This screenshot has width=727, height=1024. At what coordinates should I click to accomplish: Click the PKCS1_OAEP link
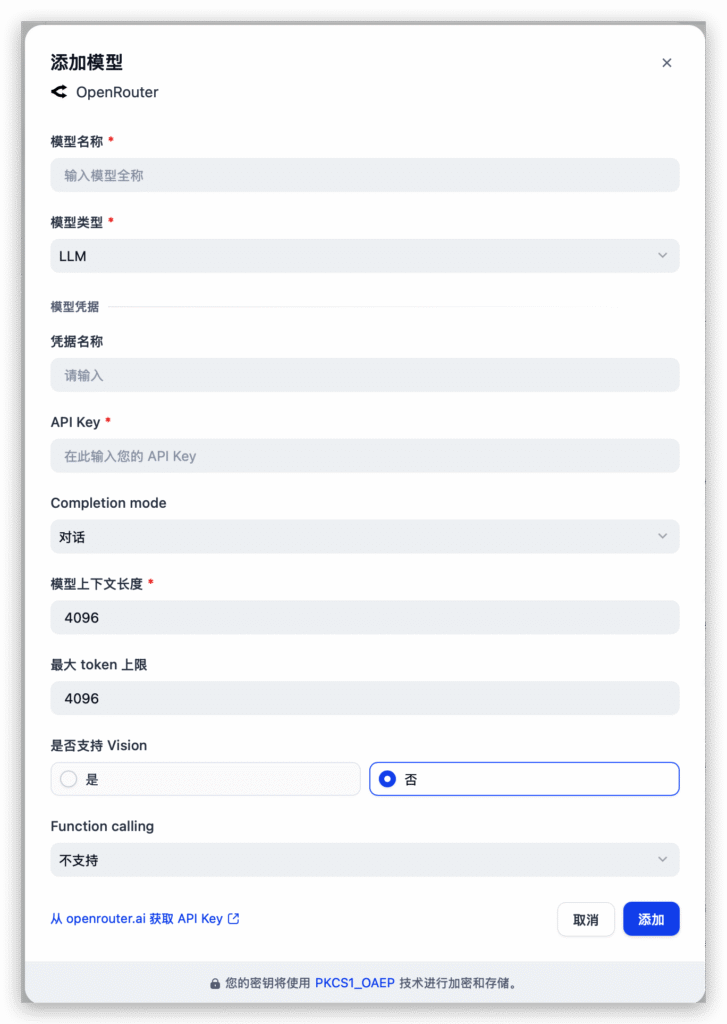[355, 984]
